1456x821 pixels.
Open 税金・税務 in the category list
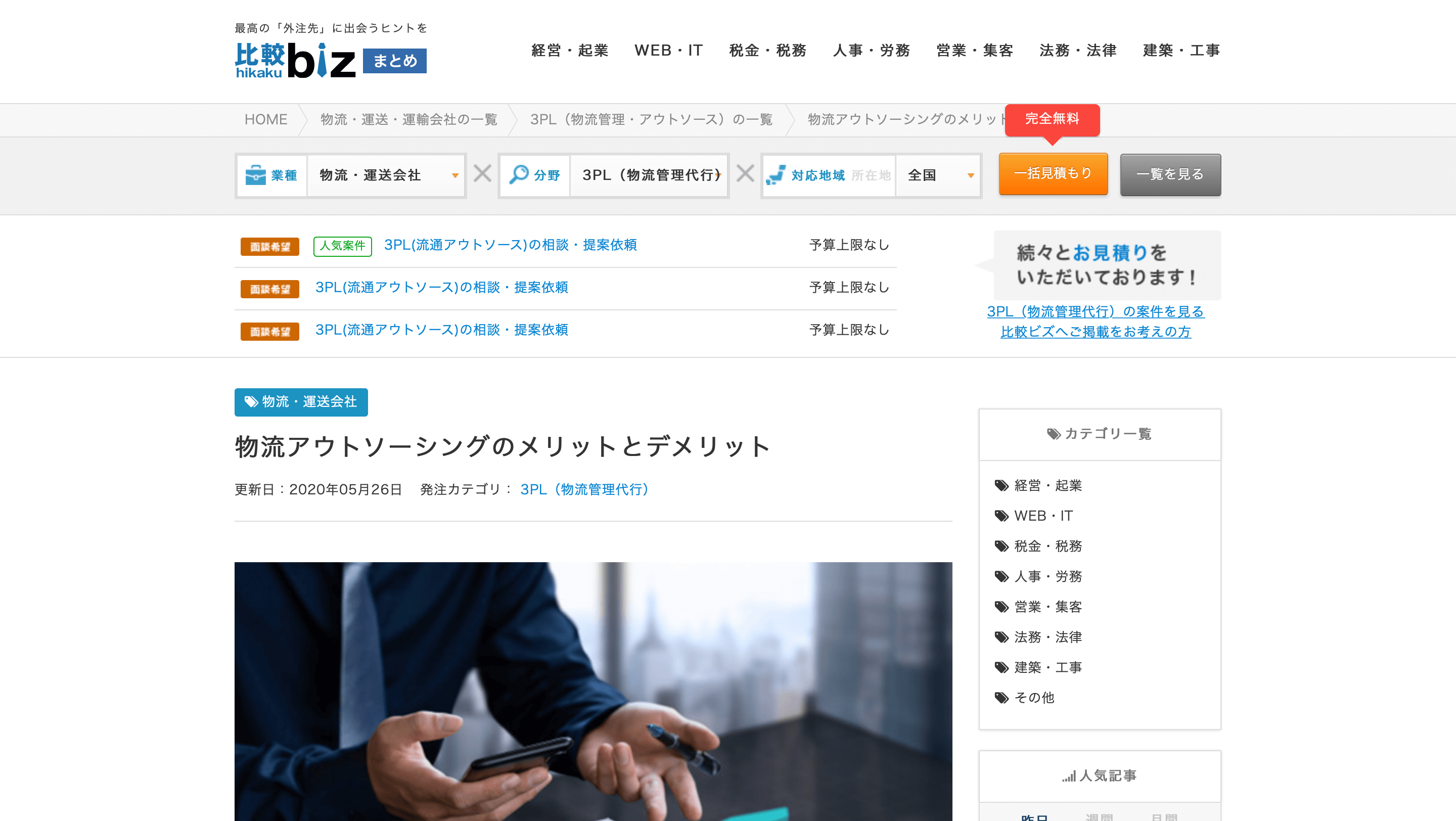tap(1048, 546)
